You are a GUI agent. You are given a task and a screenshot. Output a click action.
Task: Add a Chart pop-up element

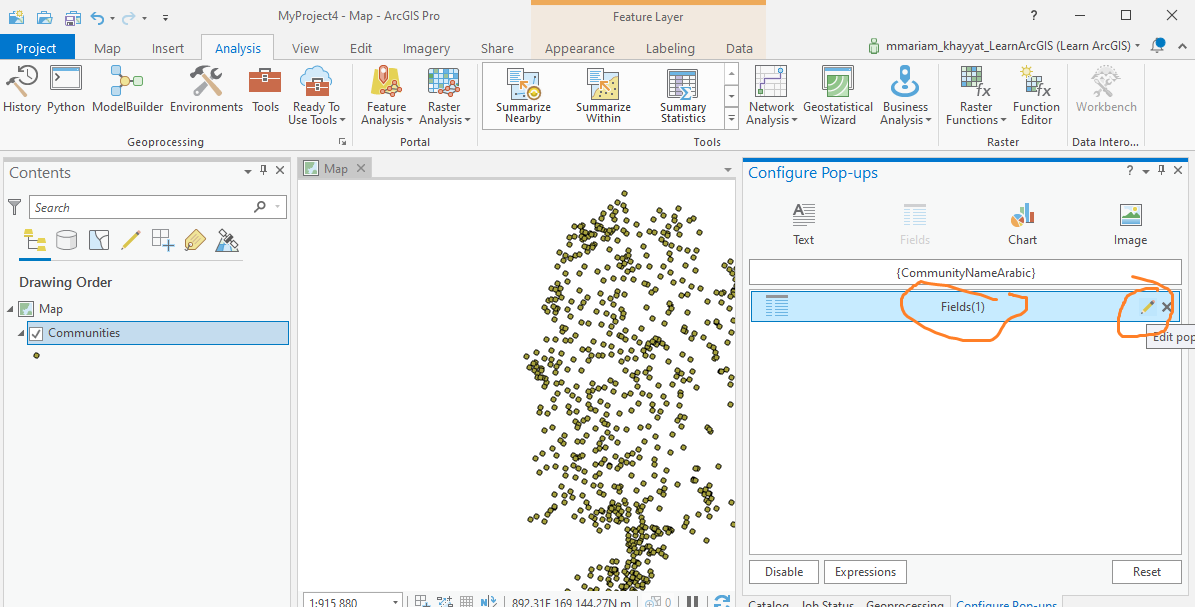pyautogui.click(x=1022, y=223)
